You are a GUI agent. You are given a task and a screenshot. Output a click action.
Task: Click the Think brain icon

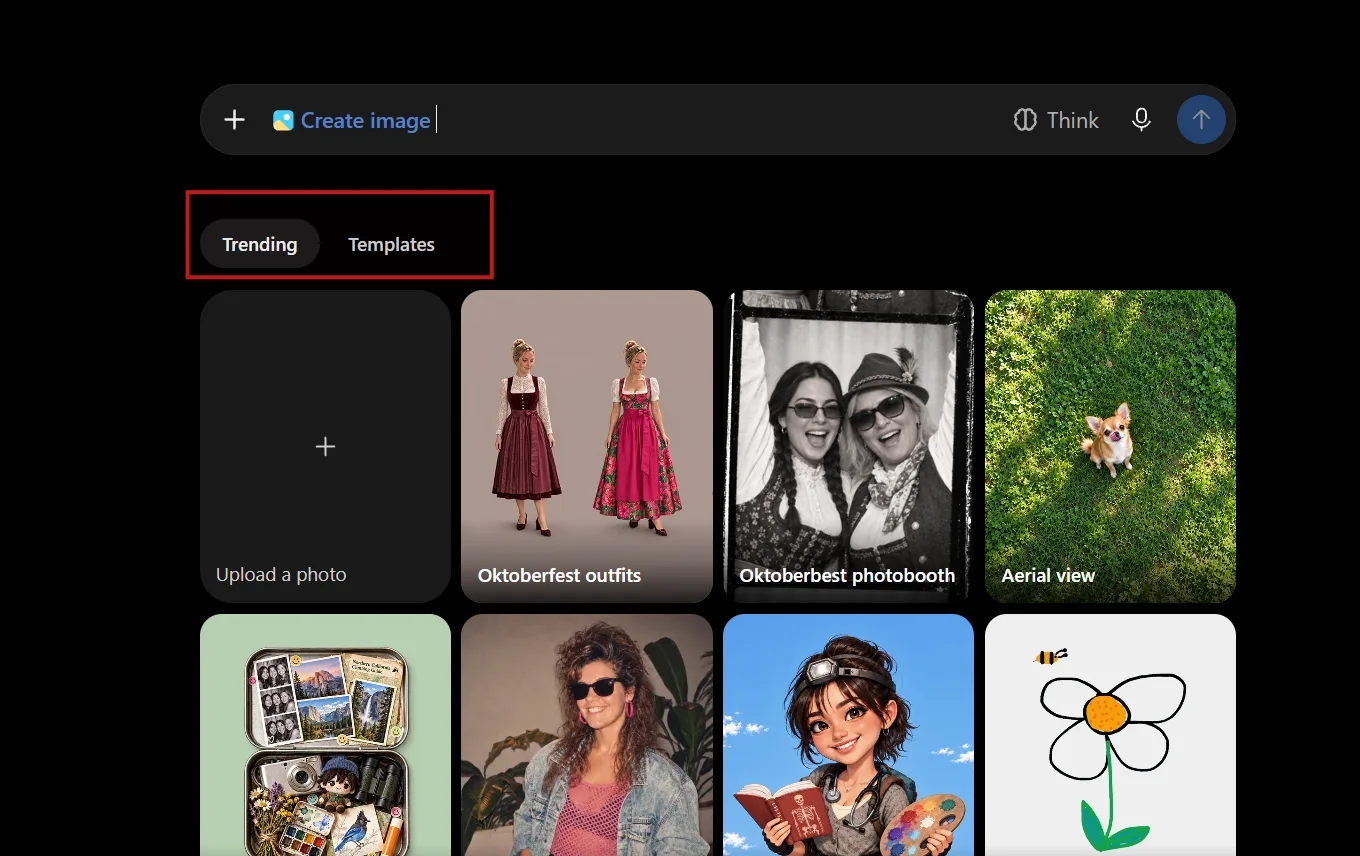tap(1025, 120)
